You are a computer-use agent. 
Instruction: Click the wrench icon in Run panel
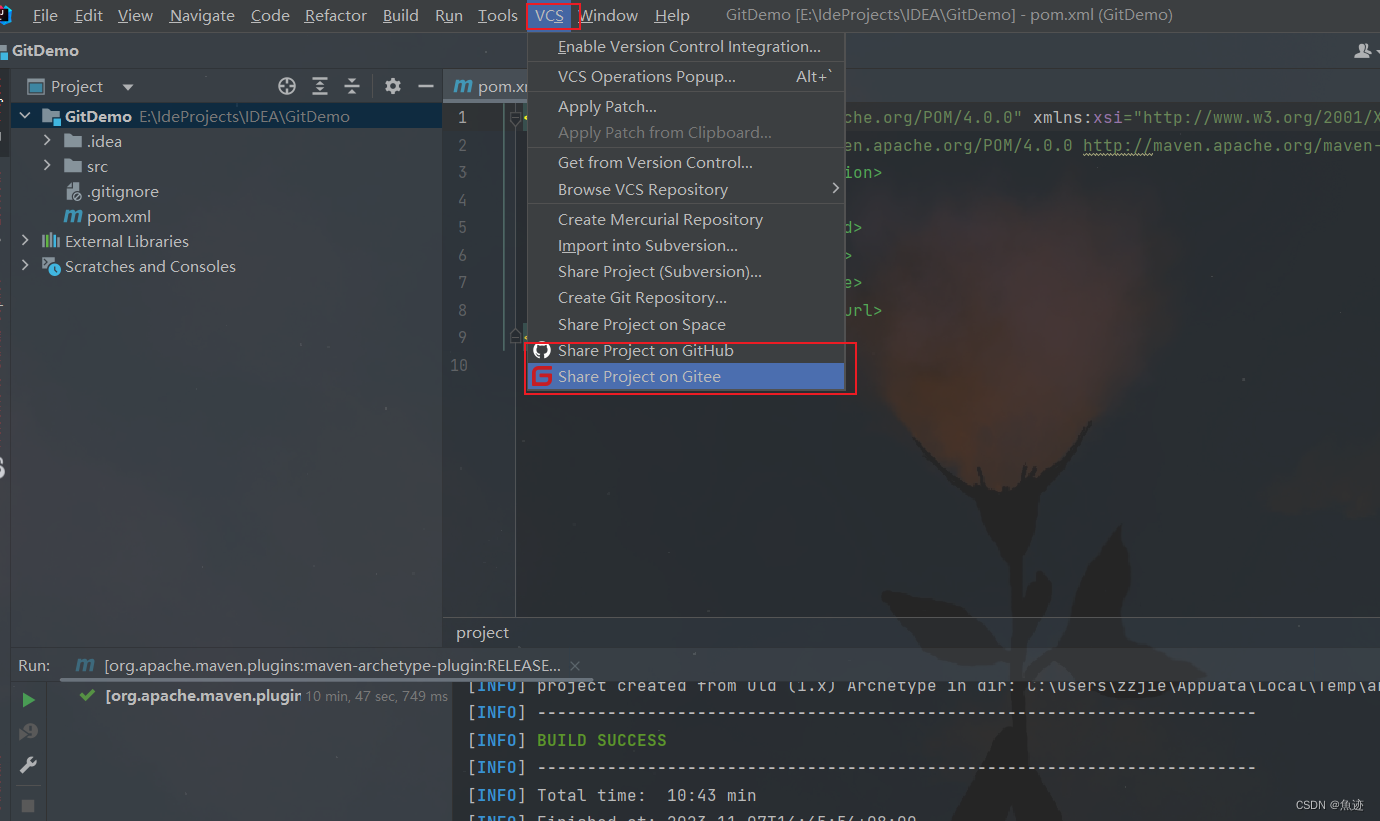pos(28,765)
